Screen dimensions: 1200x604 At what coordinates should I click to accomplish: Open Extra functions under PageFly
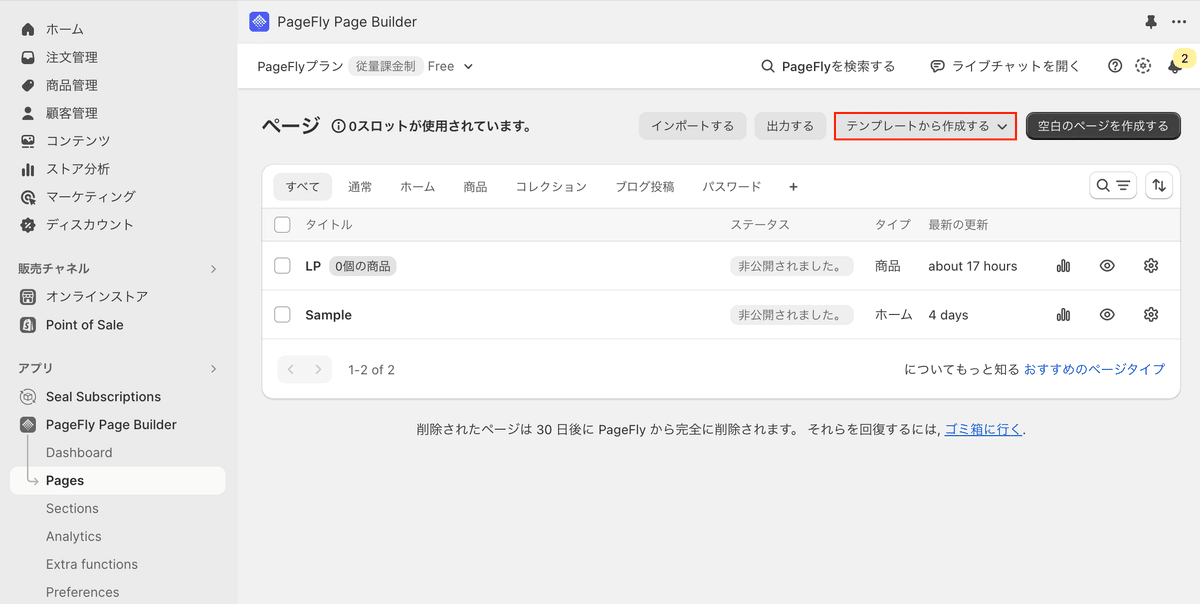click(92, 565)
